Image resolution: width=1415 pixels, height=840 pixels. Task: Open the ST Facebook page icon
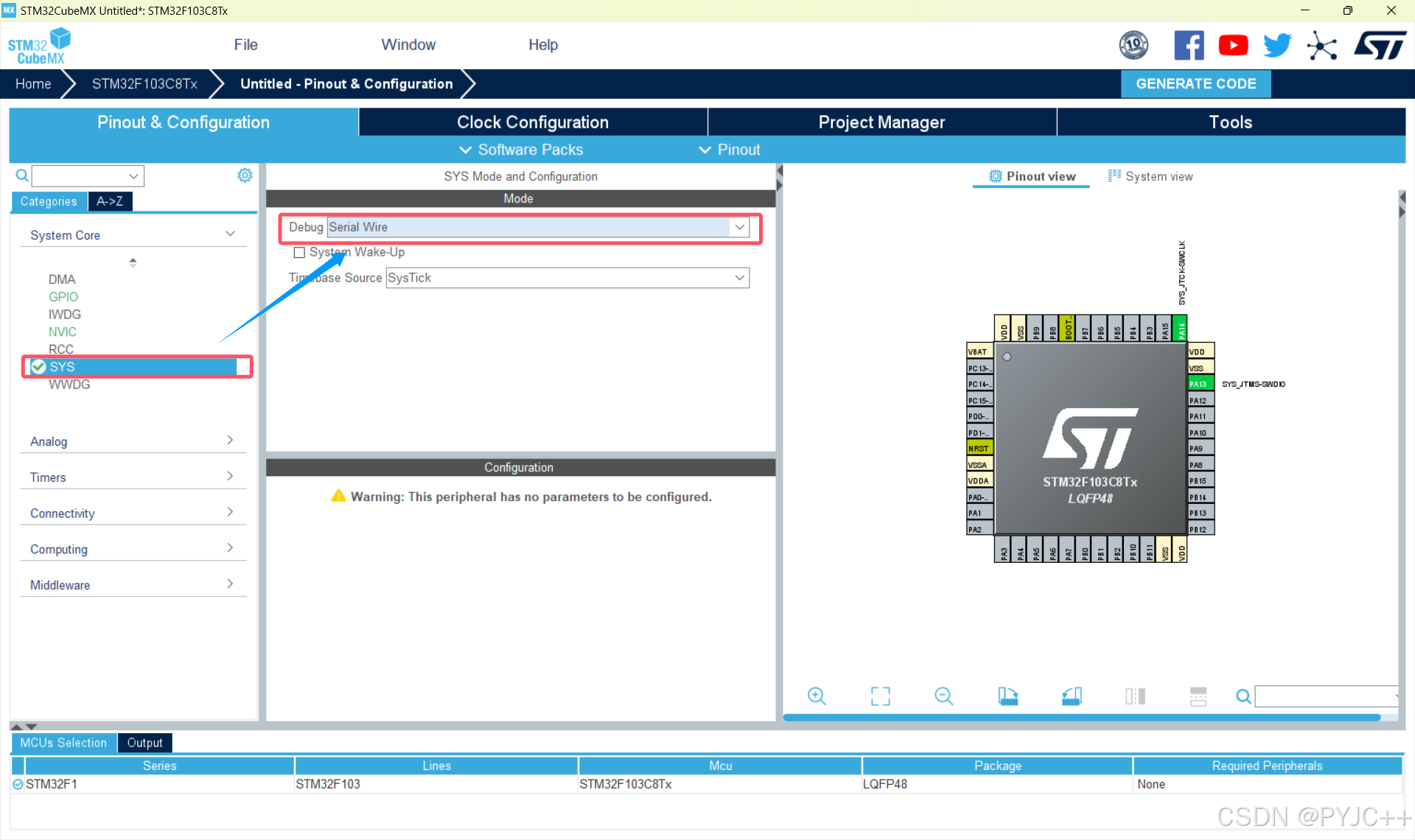click(1189, 46)
